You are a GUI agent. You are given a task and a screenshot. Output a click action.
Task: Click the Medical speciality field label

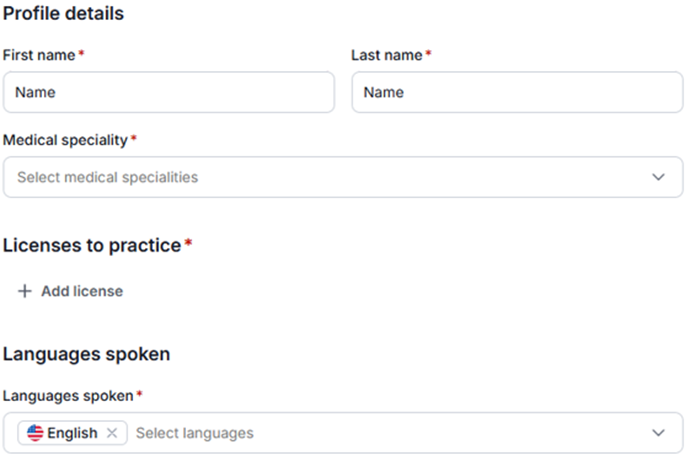pyautogui.click(x=65, y=140)
